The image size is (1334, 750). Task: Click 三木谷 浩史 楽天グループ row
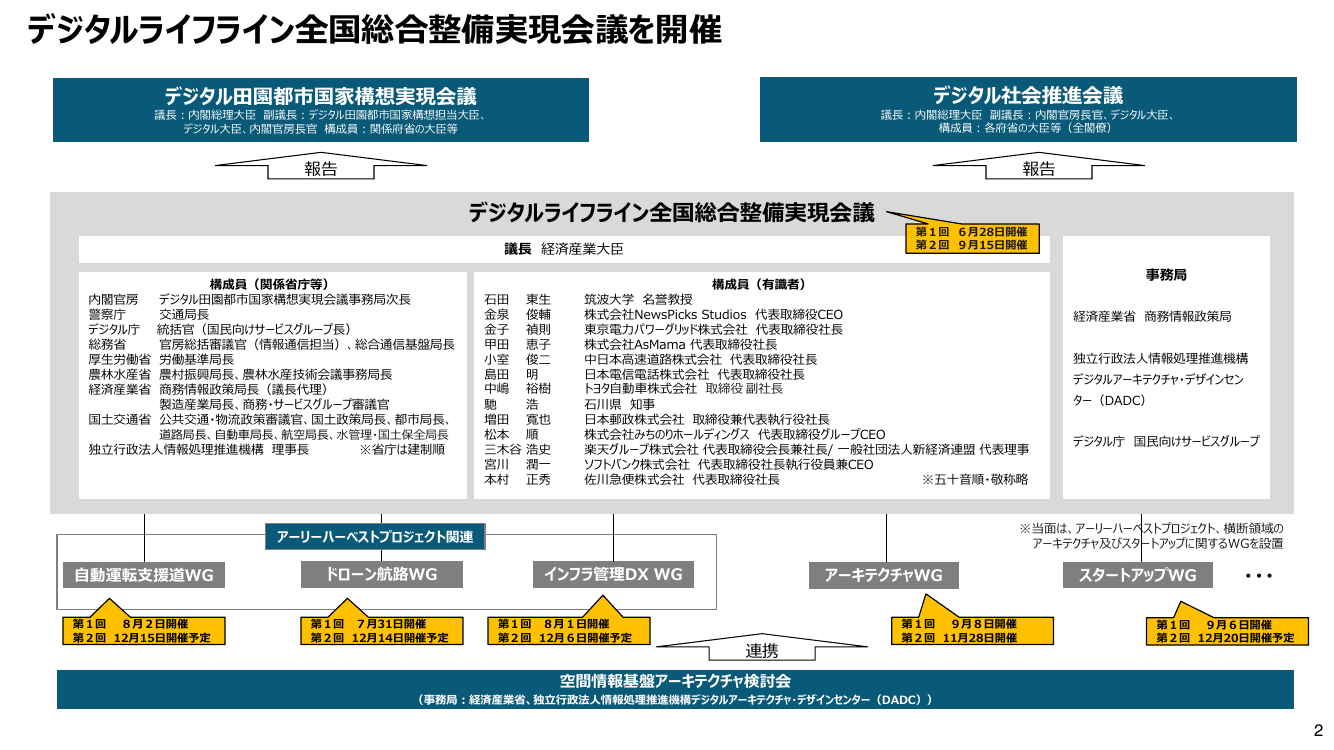coord(756,450)
